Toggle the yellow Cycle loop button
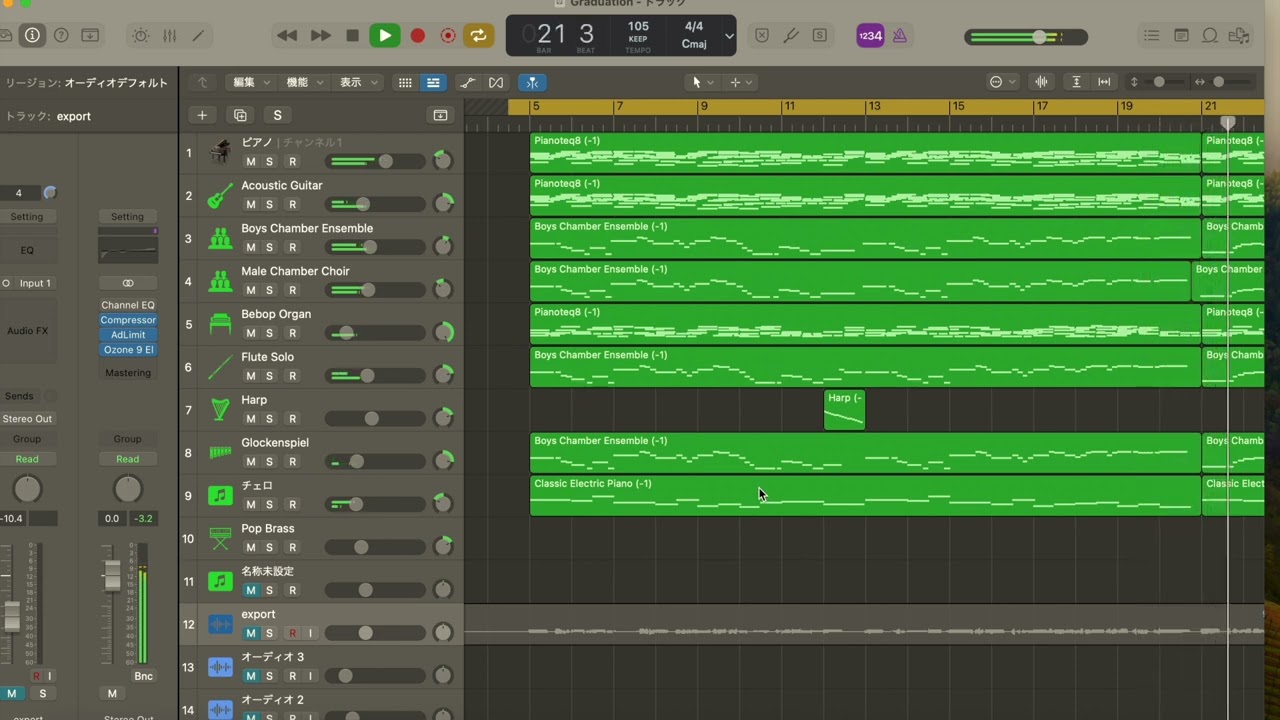1280x720 pixels. (478, 36)
